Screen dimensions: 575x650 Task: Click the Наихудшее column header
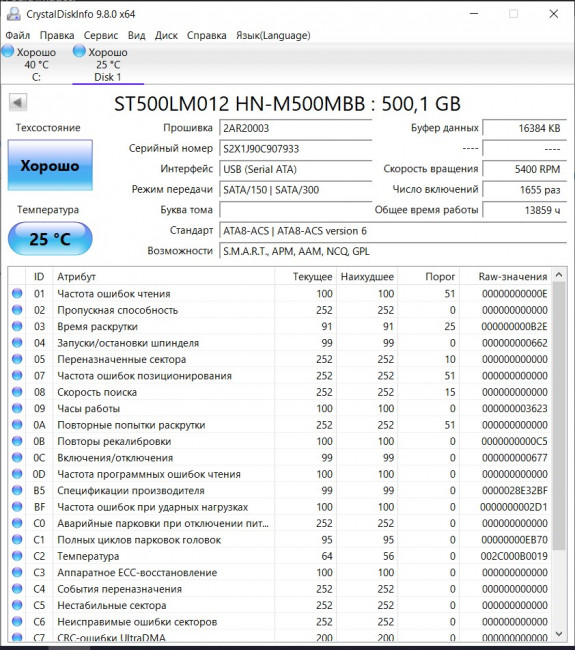pyautogui.click(x=367, y=276)
